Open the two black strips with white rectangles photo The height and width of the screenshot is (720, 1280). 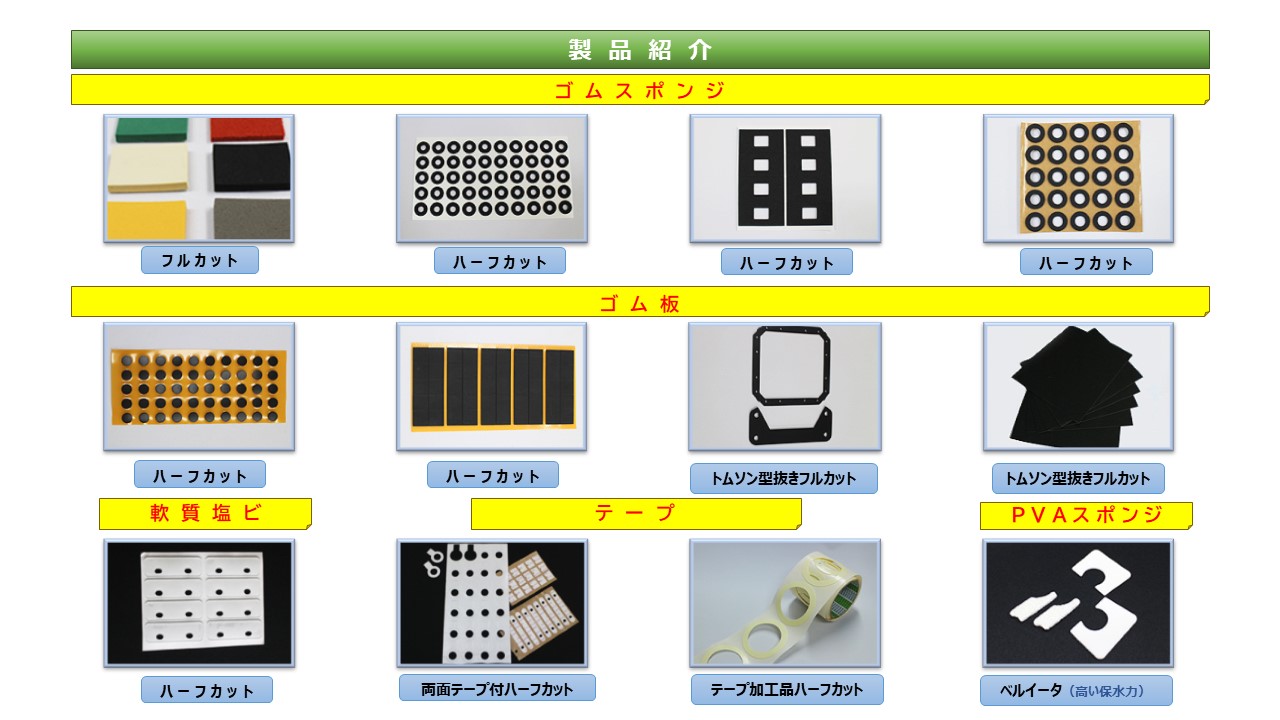785,178
